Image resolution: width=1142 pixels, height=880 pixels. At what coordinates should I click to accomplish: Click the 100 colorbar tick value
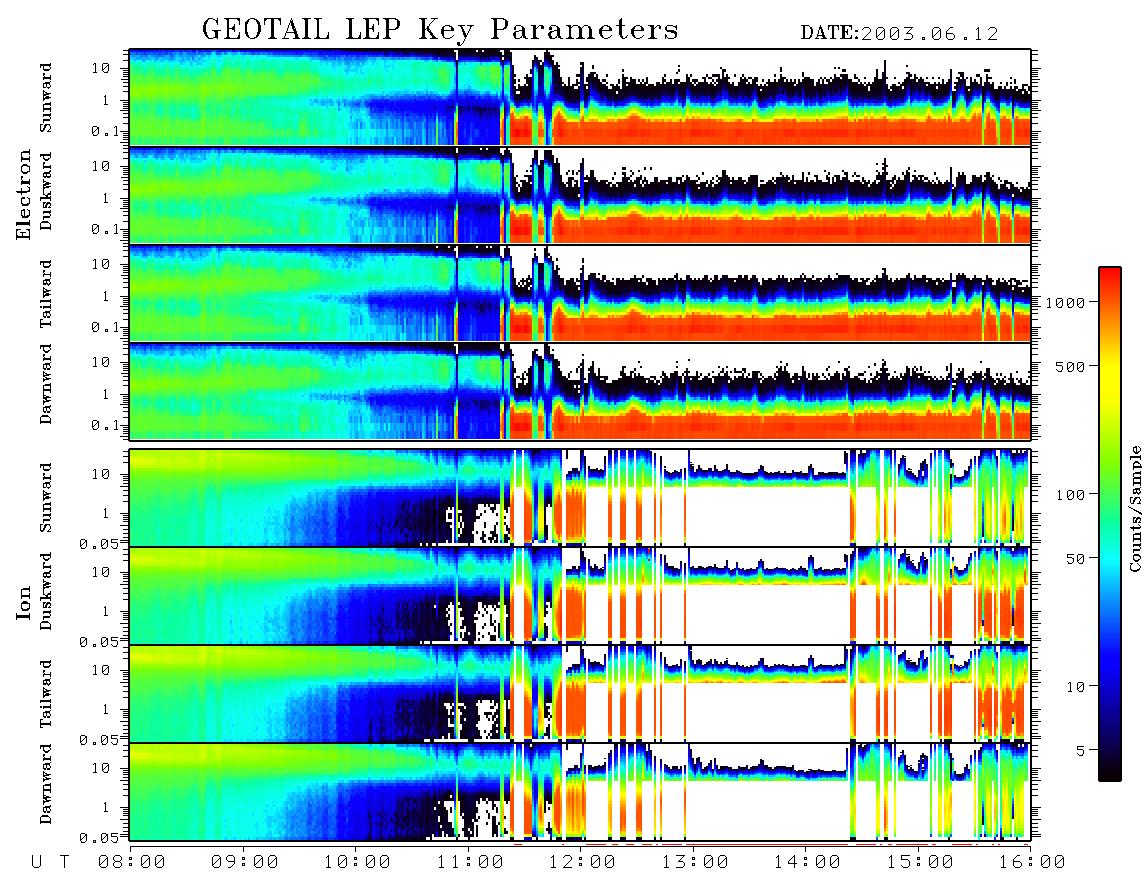click(1071, 495)
